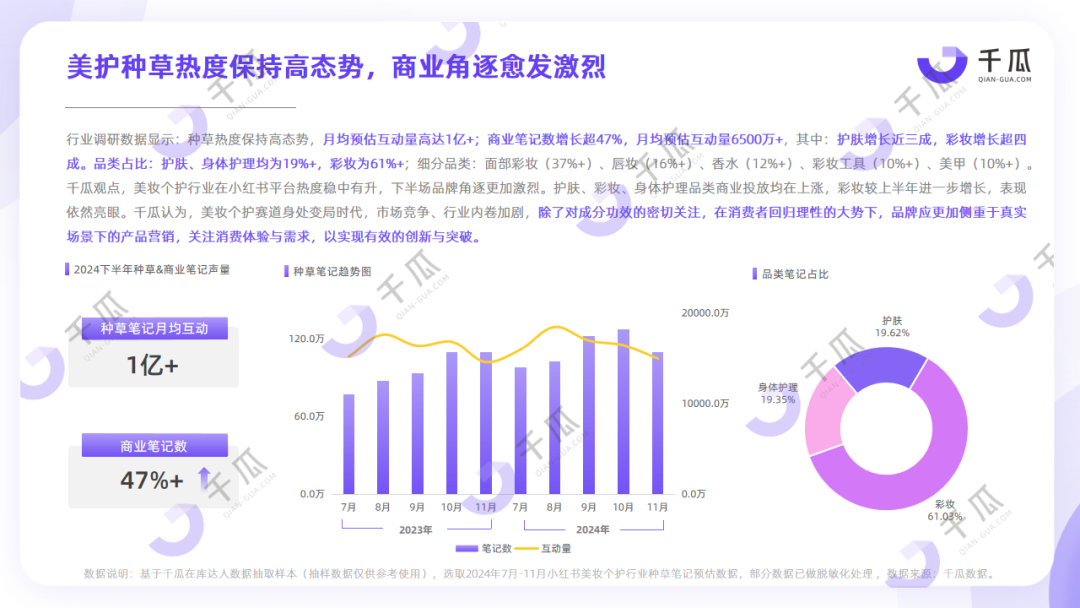Click section title 2024下半年种草&商业笔记声量
Screen dimensions: 1080x608
tap(152, 270)
